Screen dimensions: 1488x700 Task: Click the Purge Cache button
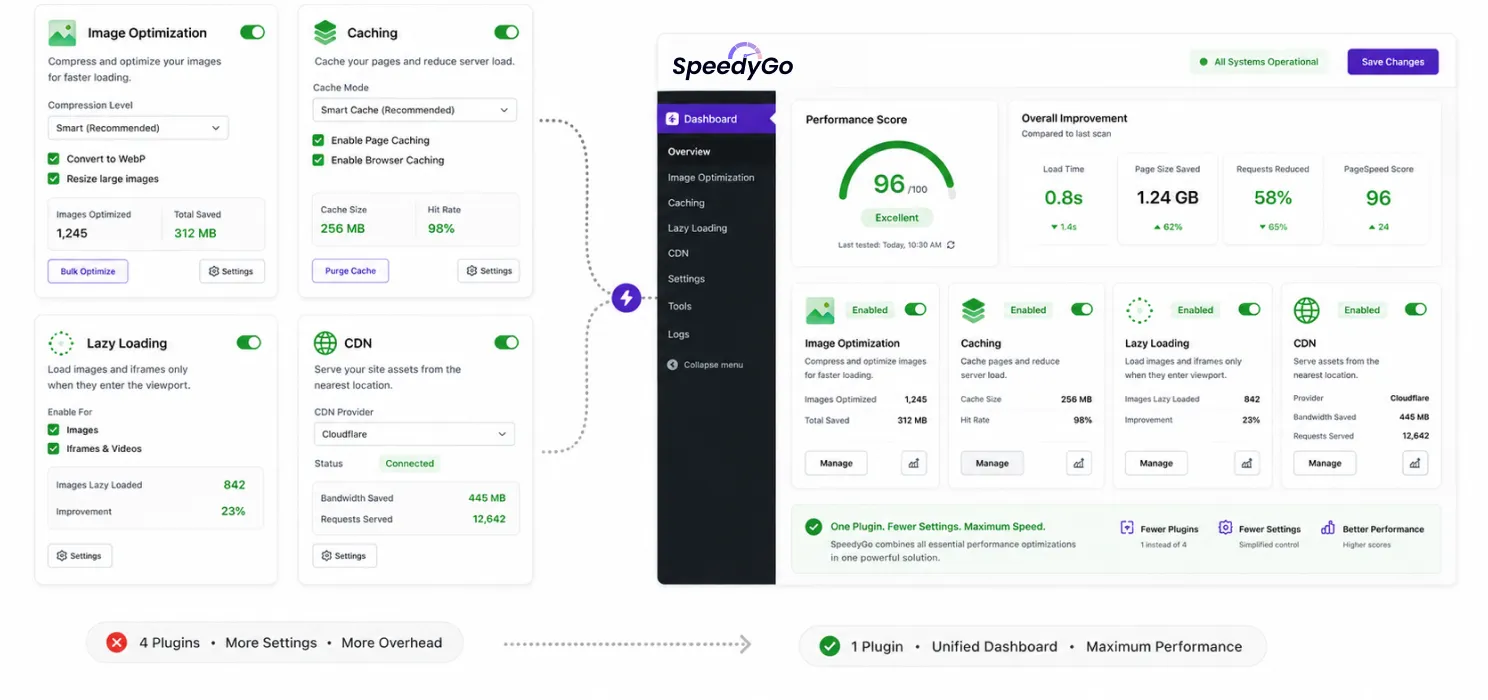pyautogui.click(x=350, y=271)
